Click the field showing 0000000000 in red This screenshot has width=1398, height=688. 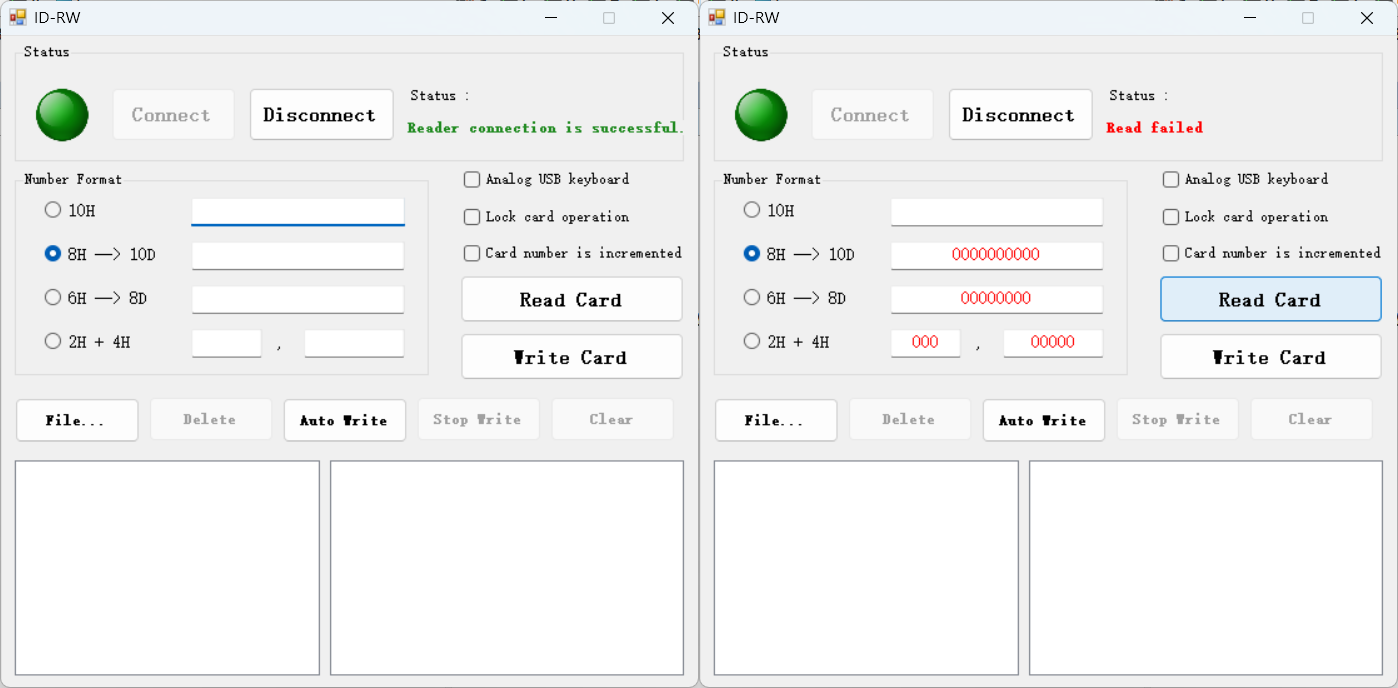(x=996, y=255)
